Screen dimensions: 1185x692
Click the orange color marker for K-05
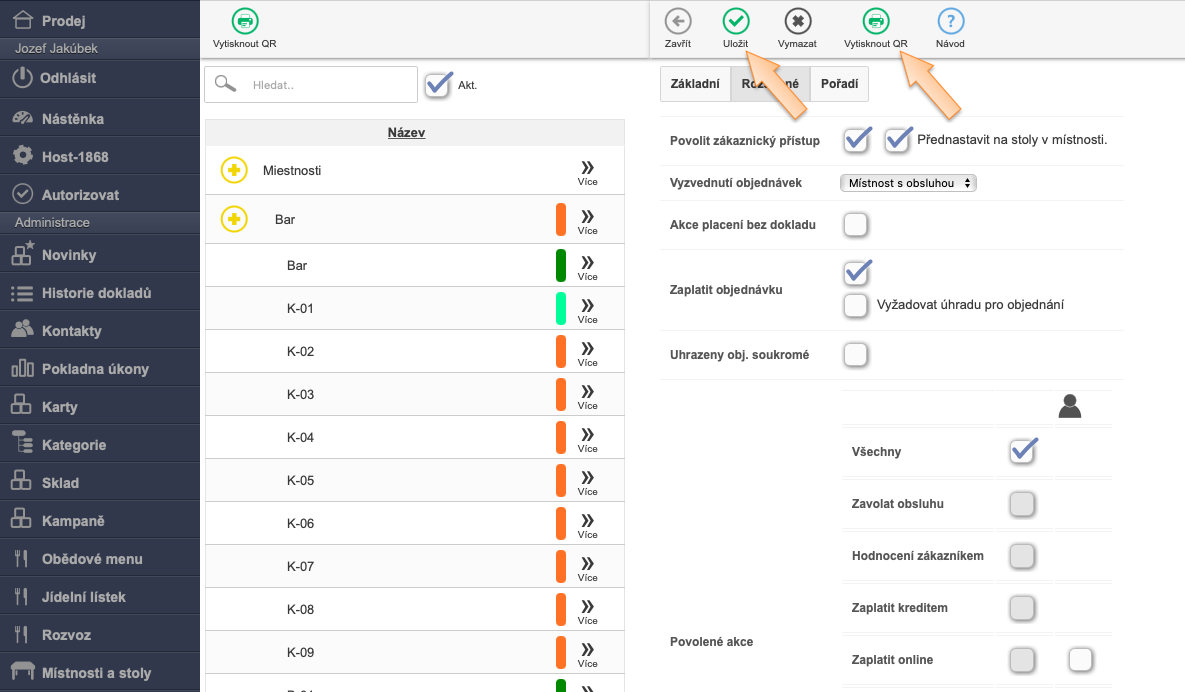click(561, 480)
